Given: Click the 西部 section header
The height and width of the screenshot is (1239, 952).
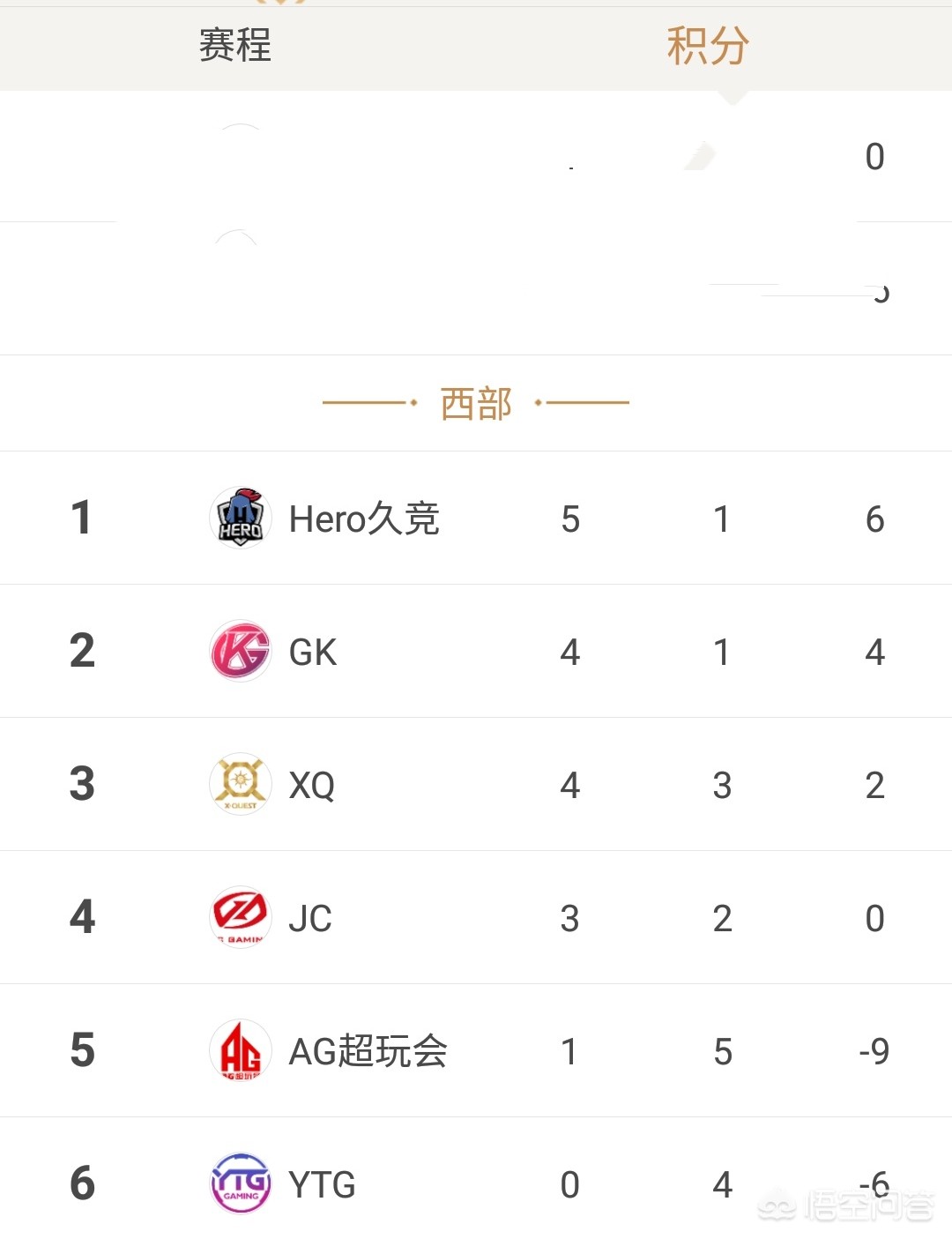Looking at the screenshot, I should pos(476,404).
